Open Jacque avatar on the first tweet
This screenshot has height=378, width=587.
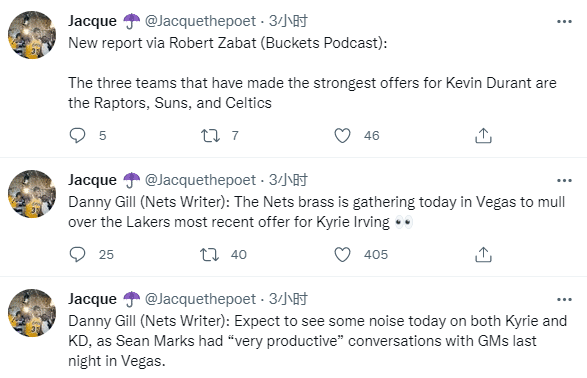coord(32,35)
